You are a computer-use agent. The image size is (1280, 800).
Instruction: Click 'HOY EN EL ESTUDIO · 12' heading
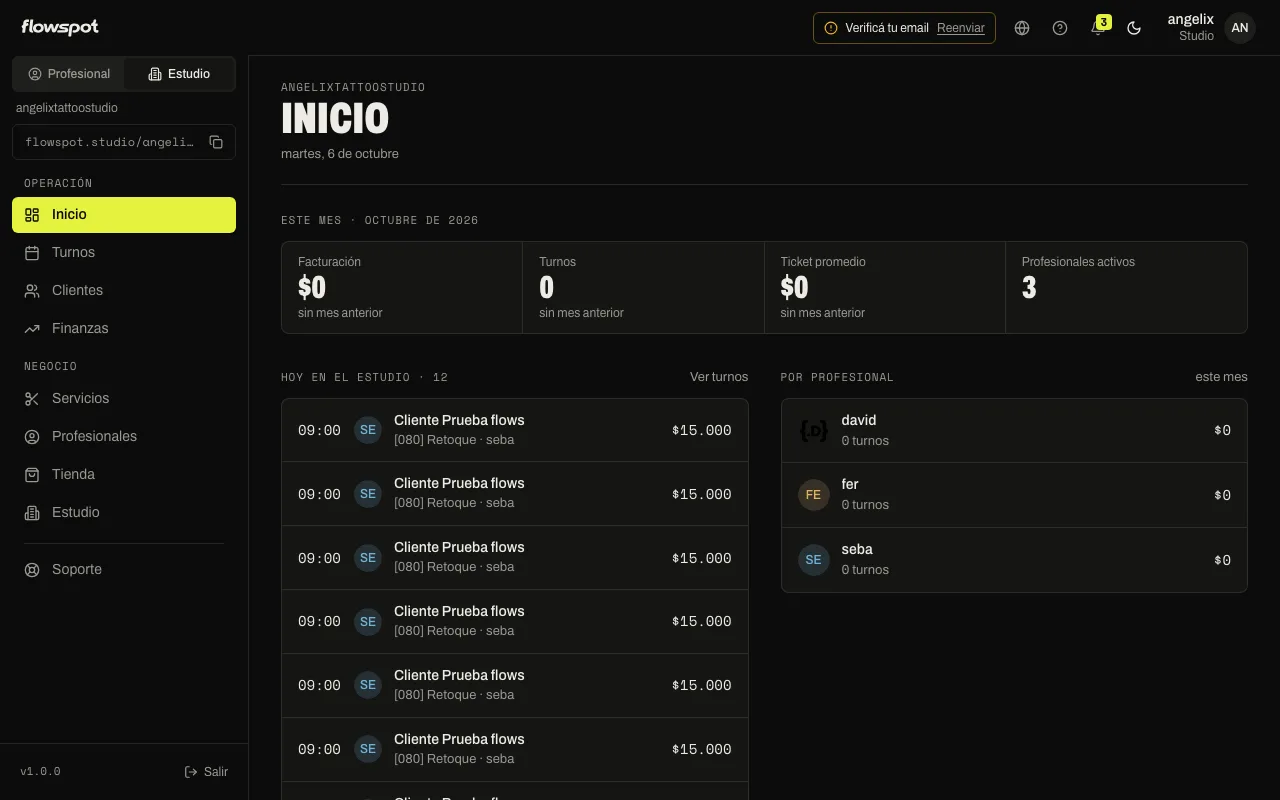(x=365, y=378)
